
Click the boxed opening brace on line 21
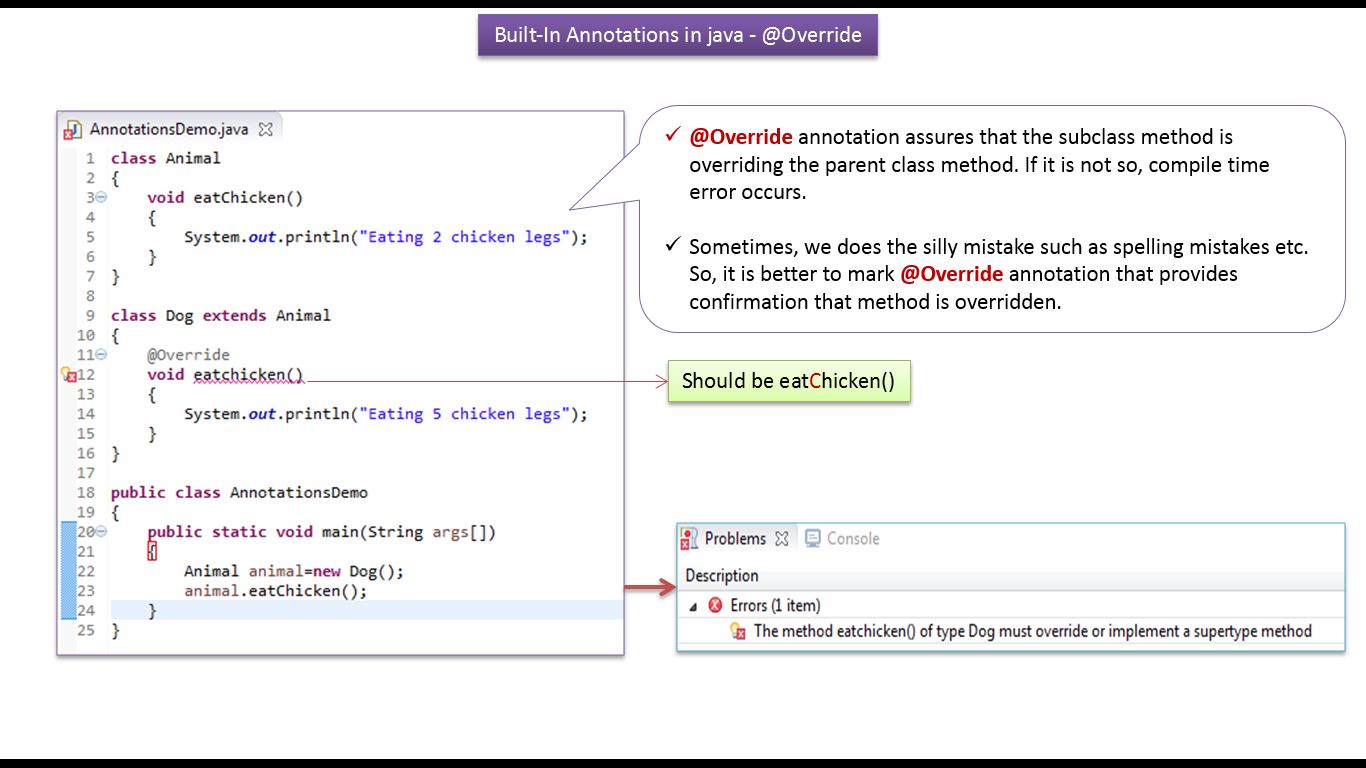click(152, 552)
